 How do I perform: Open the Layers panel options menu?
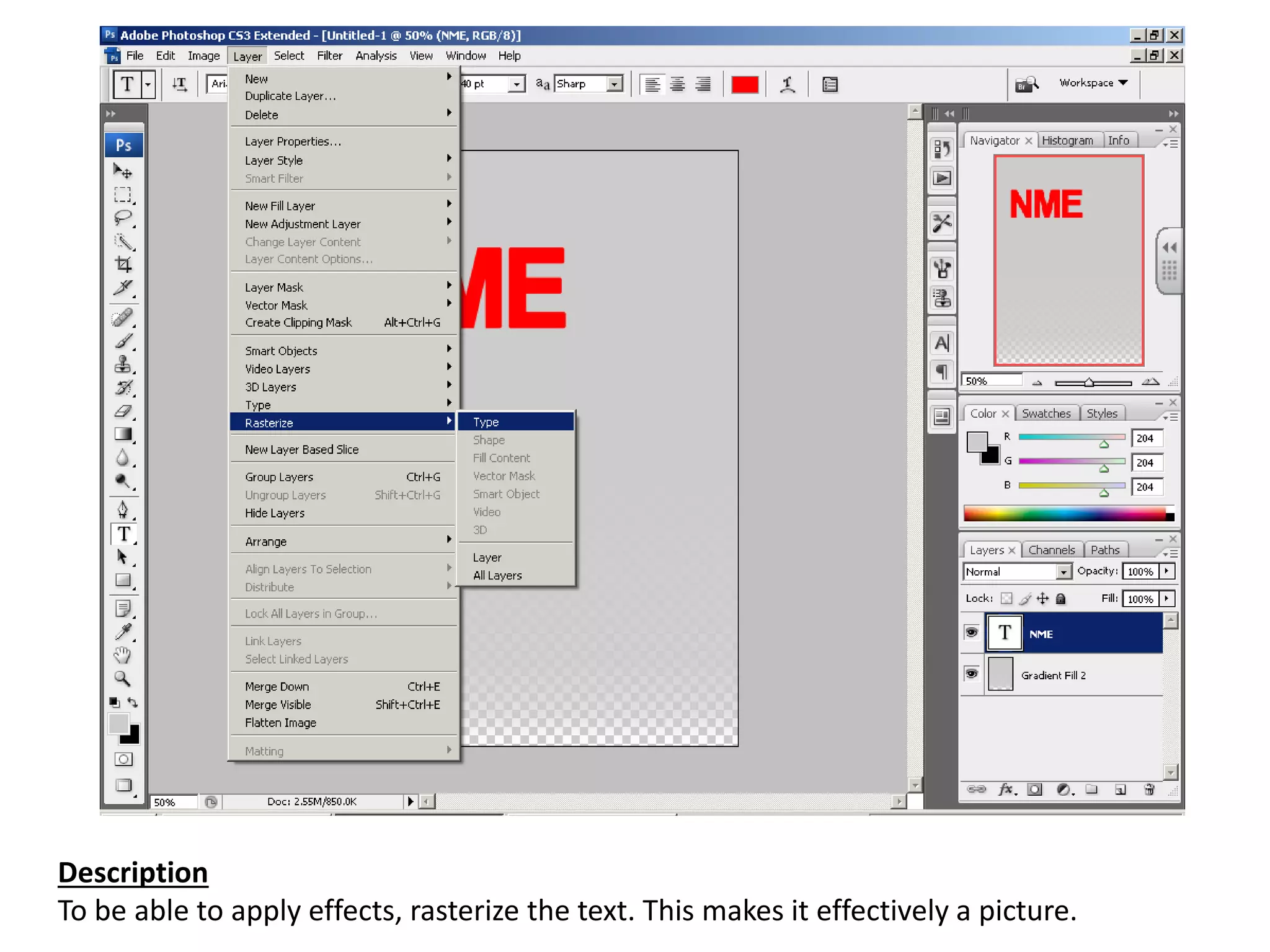[x=1170, y=553]
